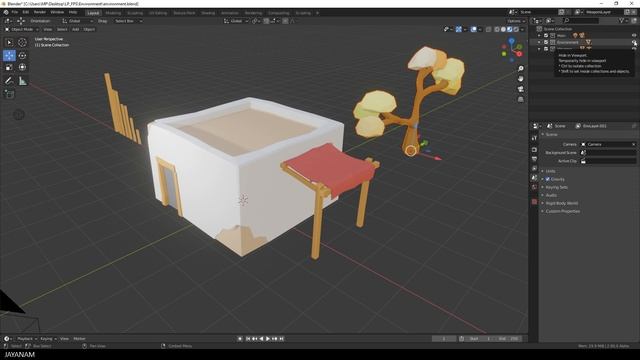This screenshot has width=640, height=360.
Task: Open the viewport Add menu
Action: (x=76, y=29)
